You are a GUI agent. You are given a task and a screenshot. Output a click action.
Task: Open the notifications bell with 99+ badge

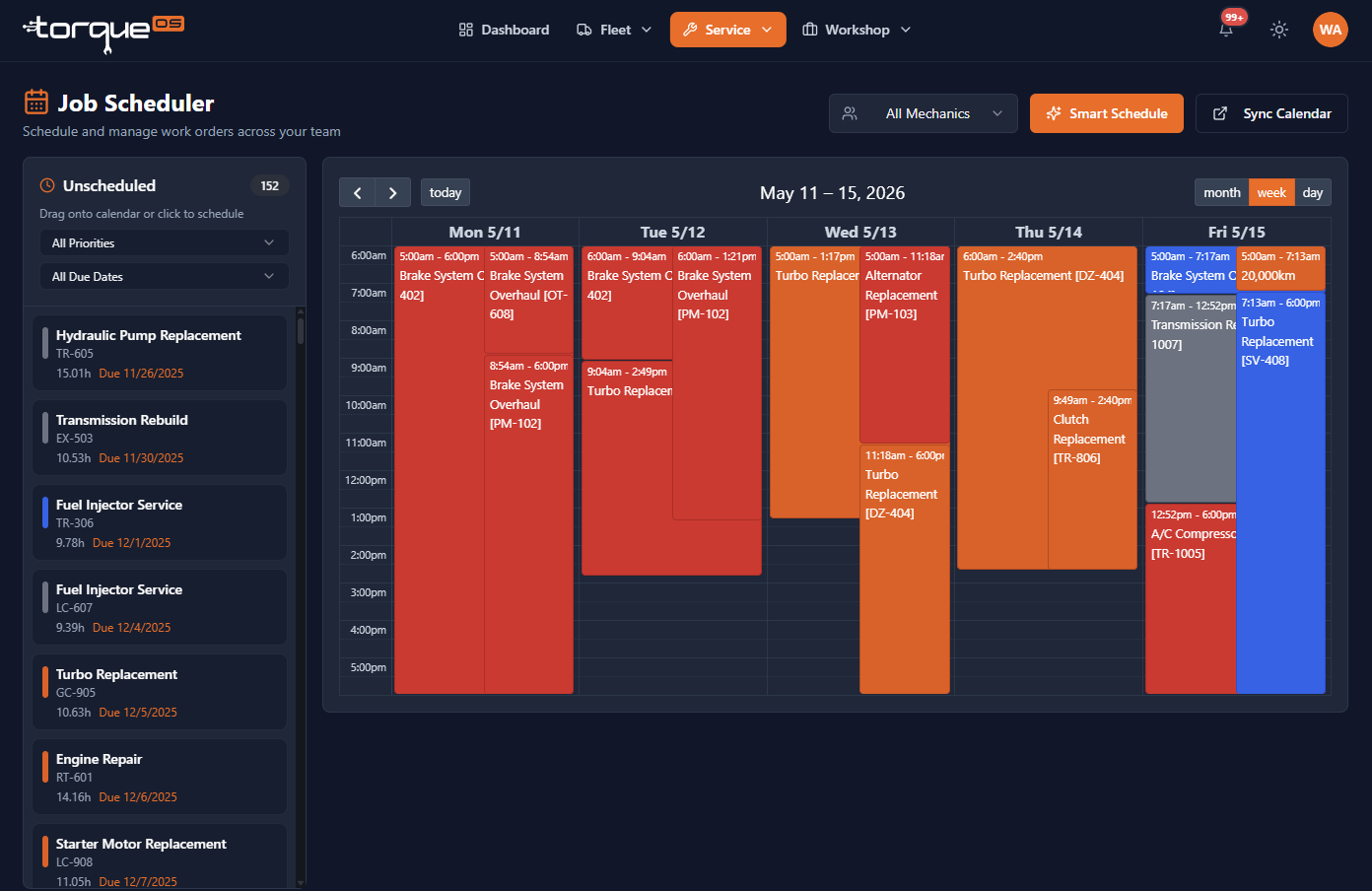1226,30
